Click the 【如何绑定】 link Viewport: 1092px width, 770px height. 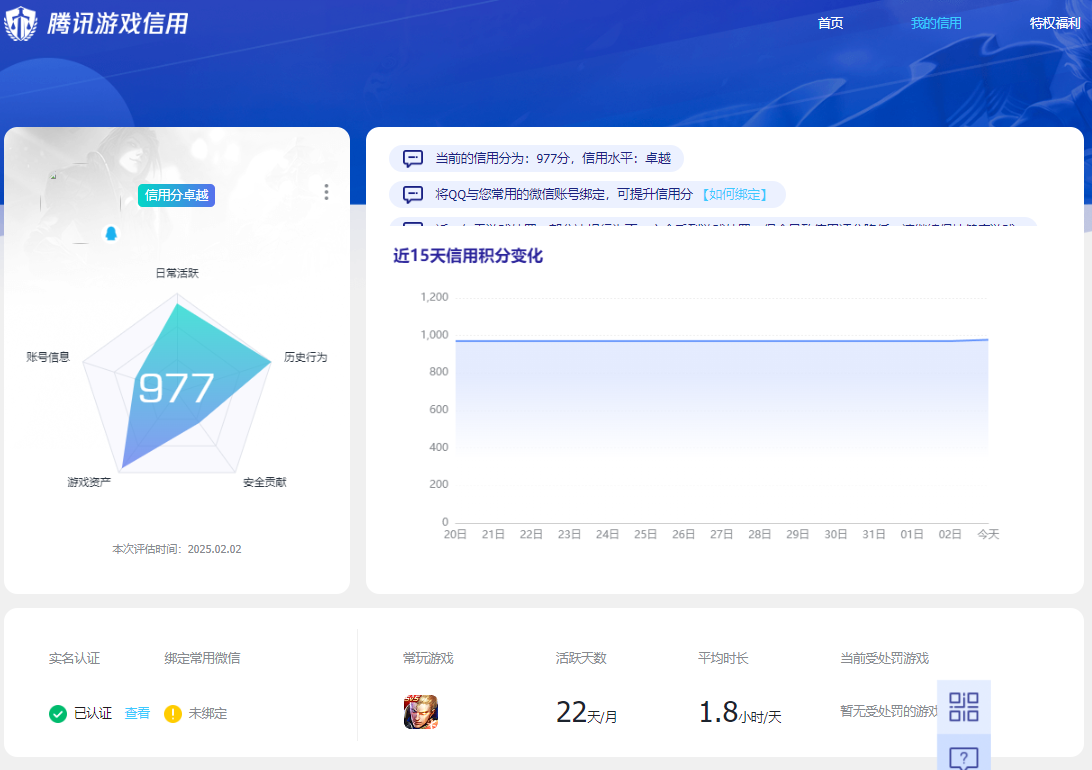point(735,194)
